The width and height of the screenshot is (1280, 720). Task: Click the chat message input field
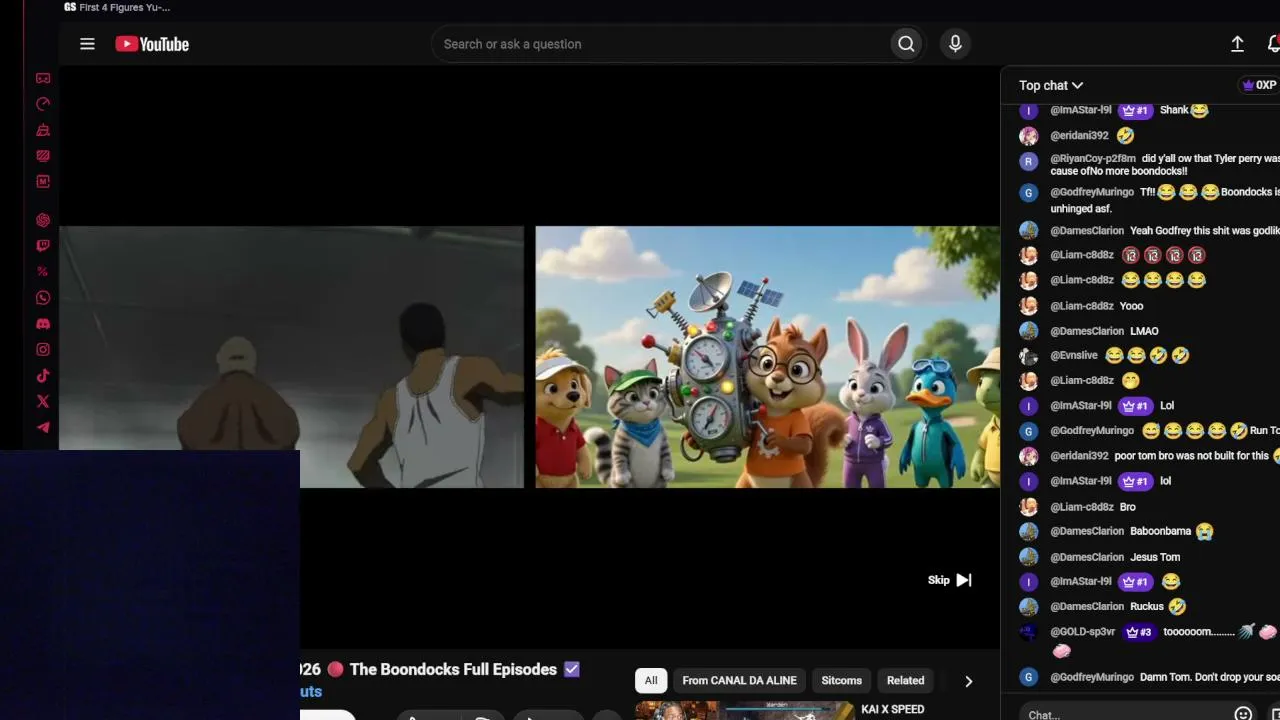tap(1125, 714)
